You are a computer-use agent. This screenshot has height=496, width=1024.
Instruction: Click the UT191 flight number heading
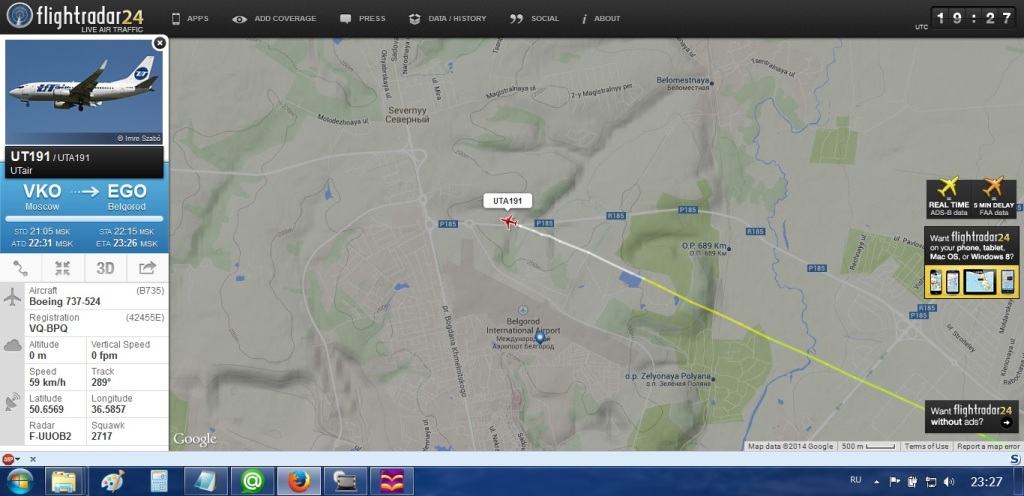(31, 157)
